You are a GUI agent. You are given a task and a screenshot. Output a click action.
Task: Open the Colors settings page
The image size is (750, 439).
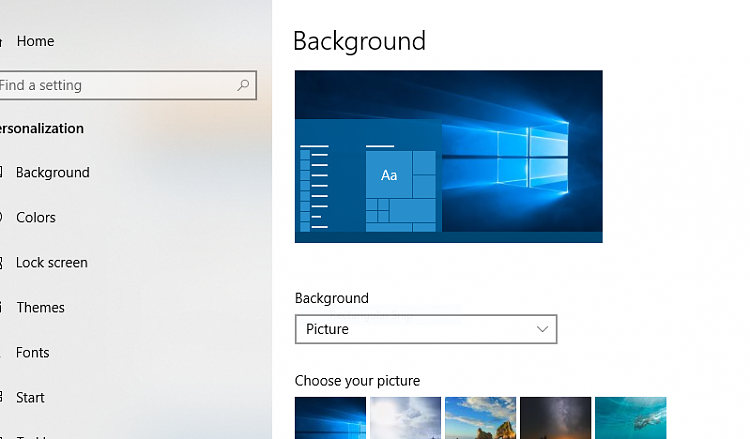pos(35,217)
